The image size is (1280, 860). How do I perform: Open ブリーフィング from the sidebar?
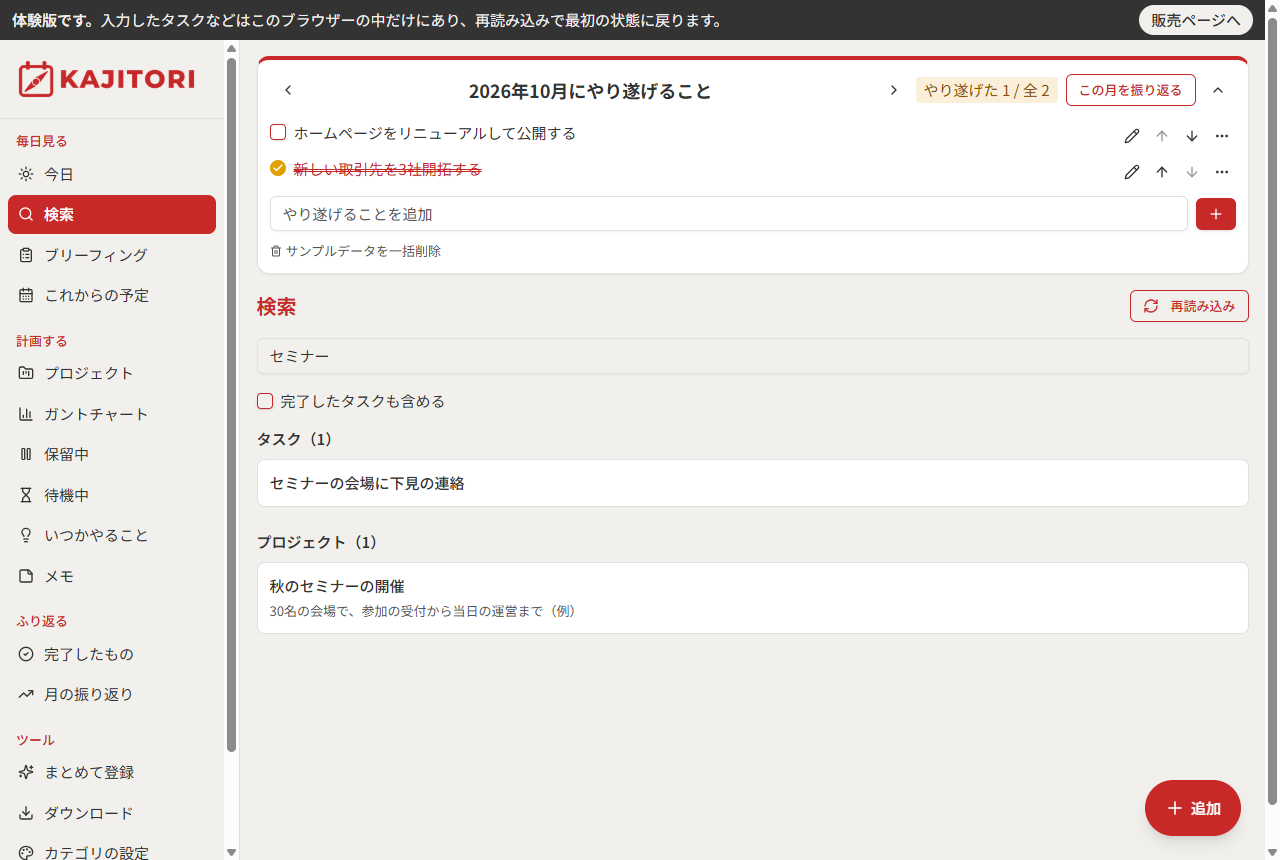pyautogui.click(x=112, y=255)
